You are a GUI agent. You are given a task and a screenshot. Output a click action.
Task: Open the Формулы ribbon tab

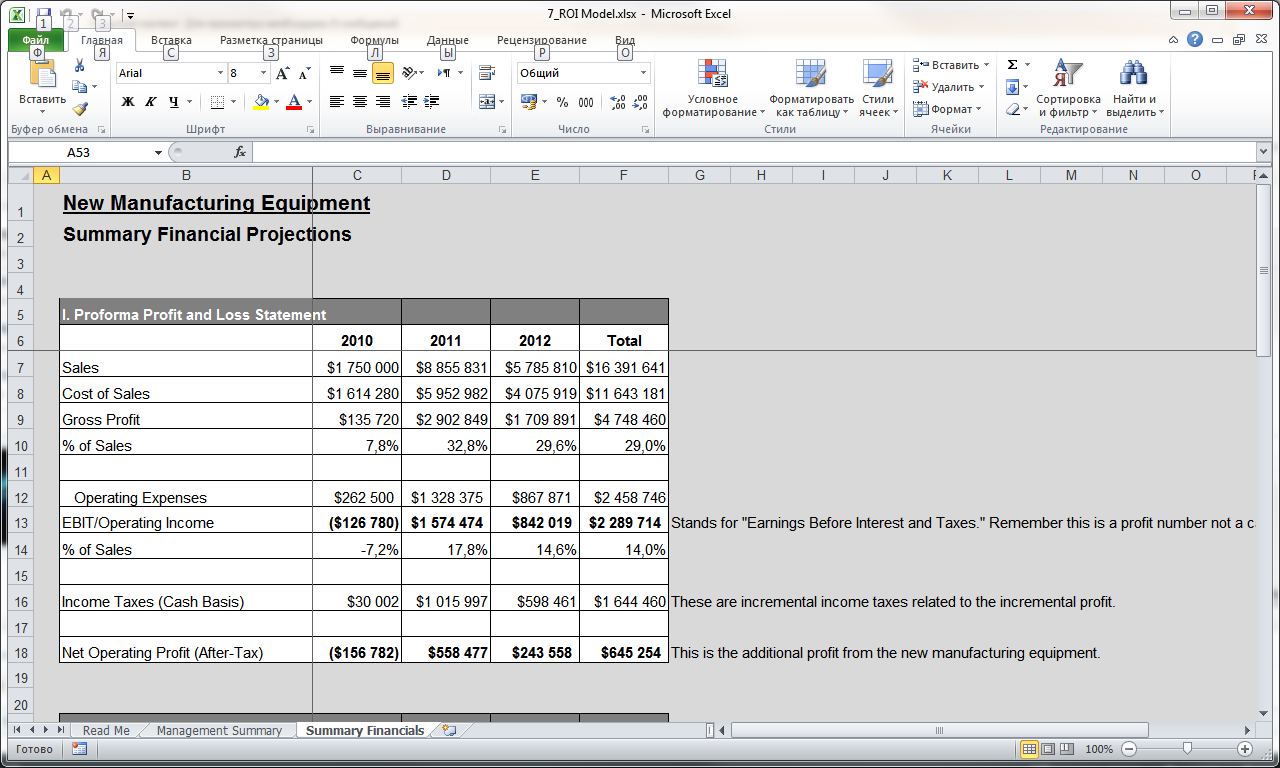point(374,40)
